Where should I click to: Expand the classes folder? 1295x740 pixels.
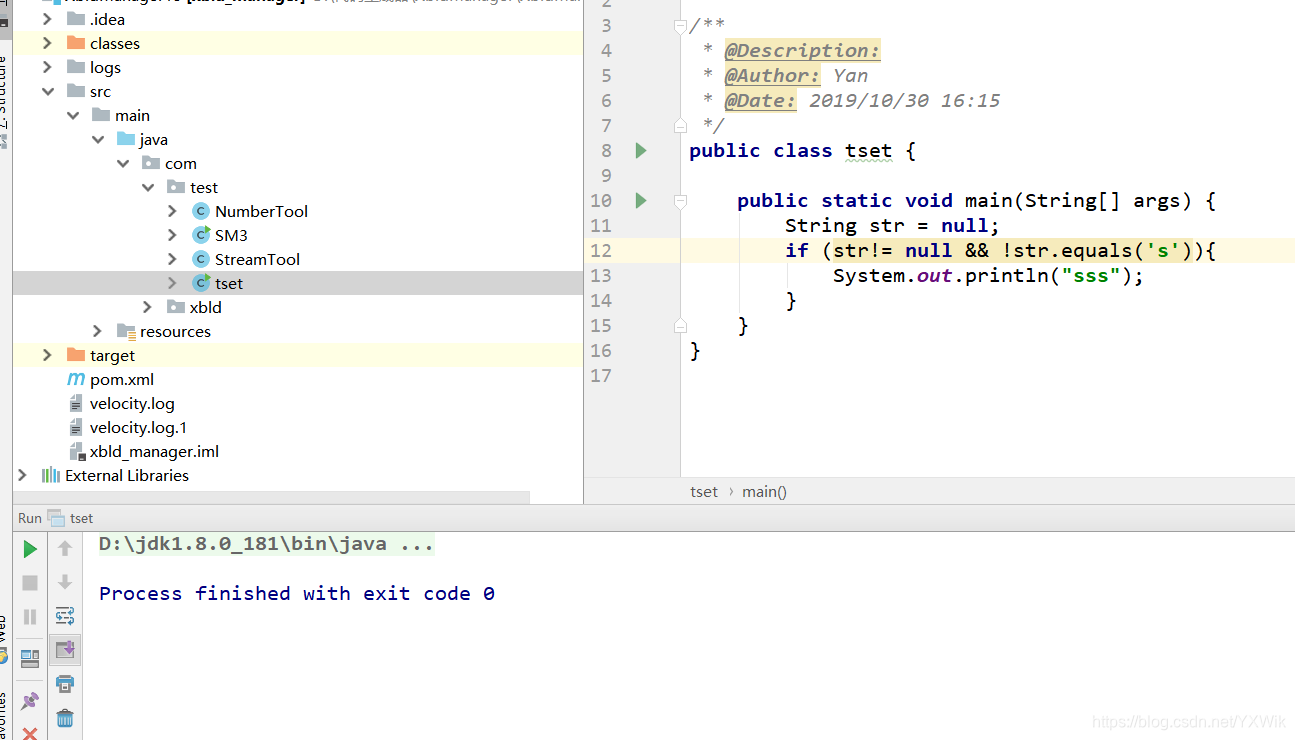(x=47, y=43)
